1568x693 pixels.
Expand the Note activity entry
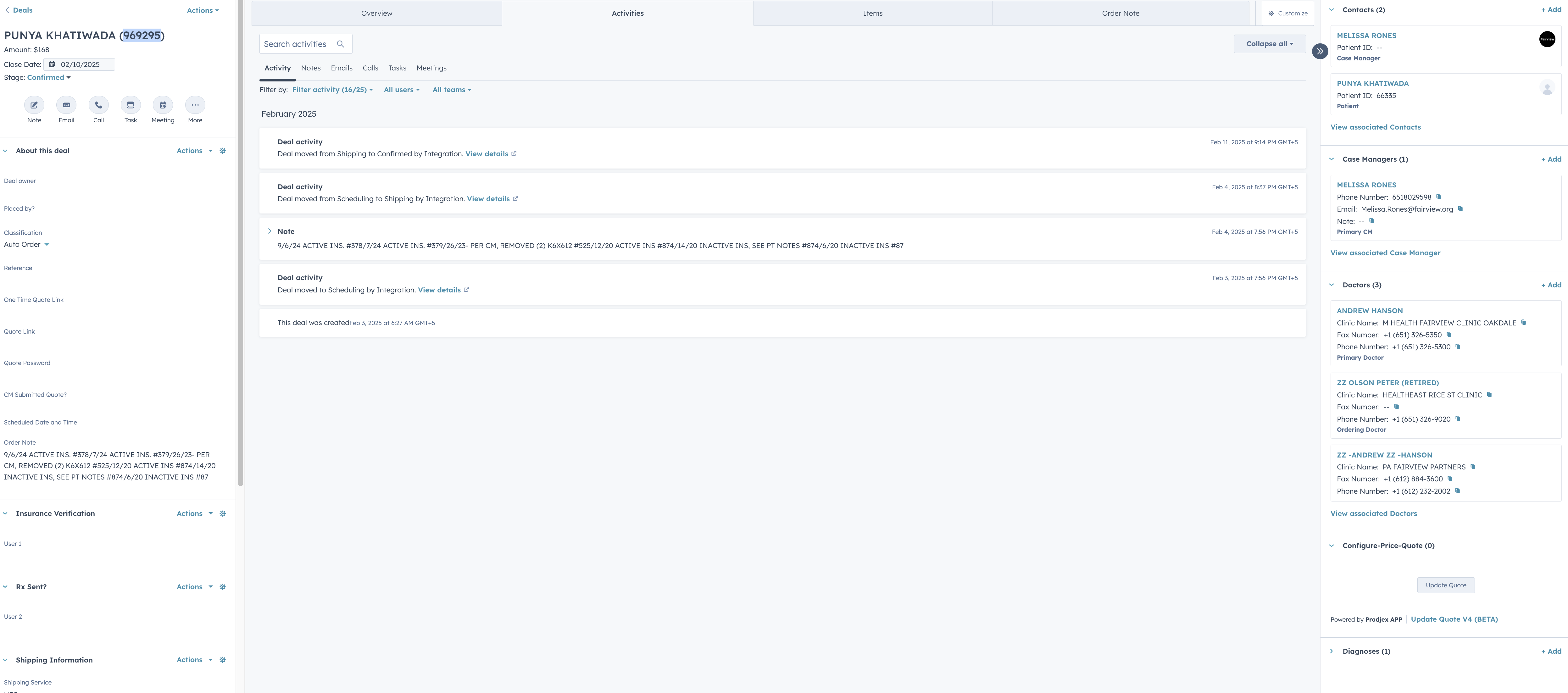click(x=270, y=231)
